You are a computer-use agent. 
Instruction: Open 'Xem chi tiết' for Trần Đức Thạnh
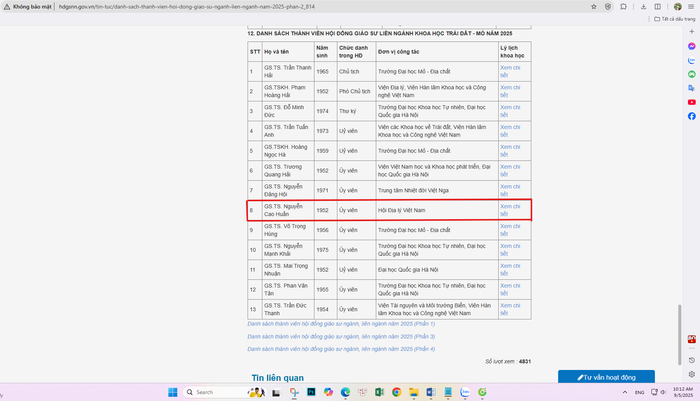[510, 309]
